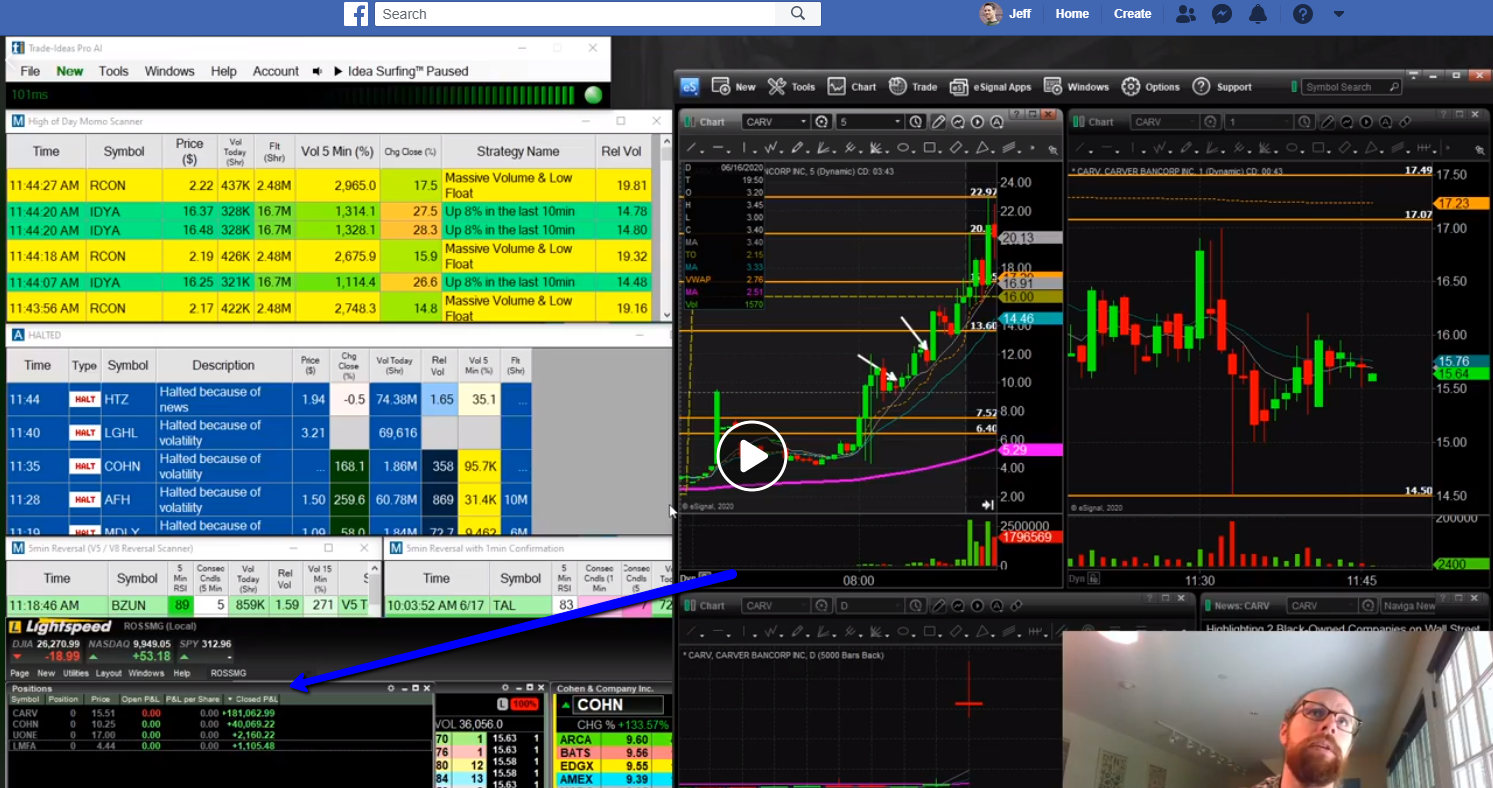Open eSignal Support help button
The height and width of the screenshot is (788, 1493).
pyautogui.click(x=1222, y=87)
